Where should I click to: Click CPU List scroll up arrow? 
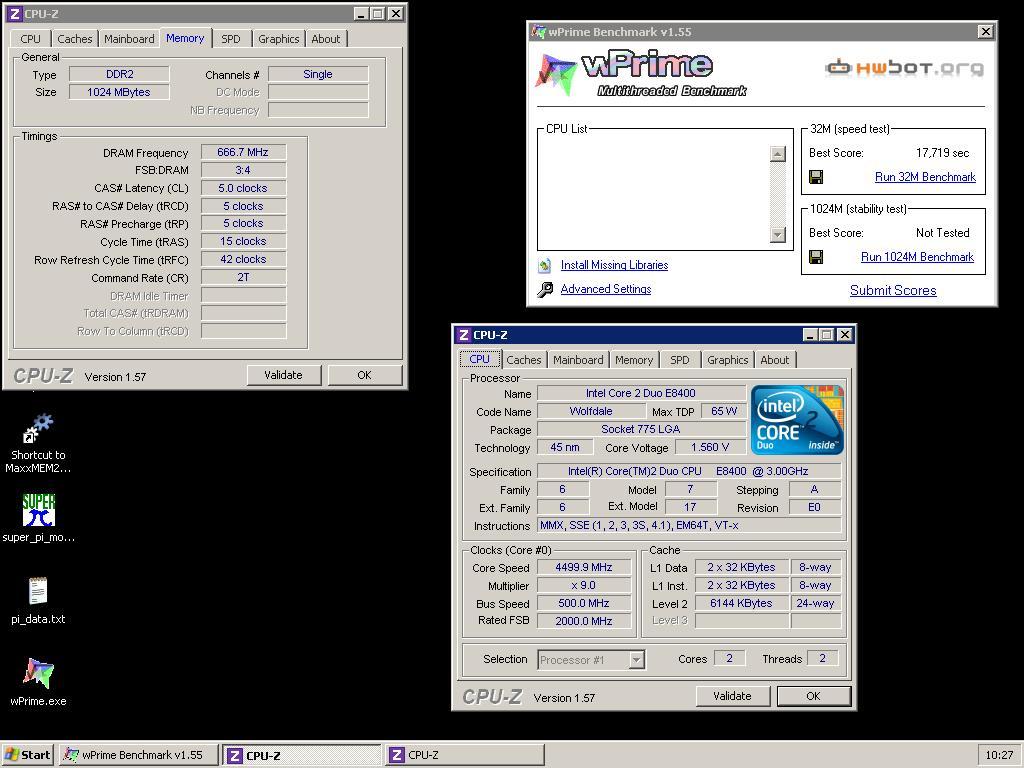click(x=777, y=153)
